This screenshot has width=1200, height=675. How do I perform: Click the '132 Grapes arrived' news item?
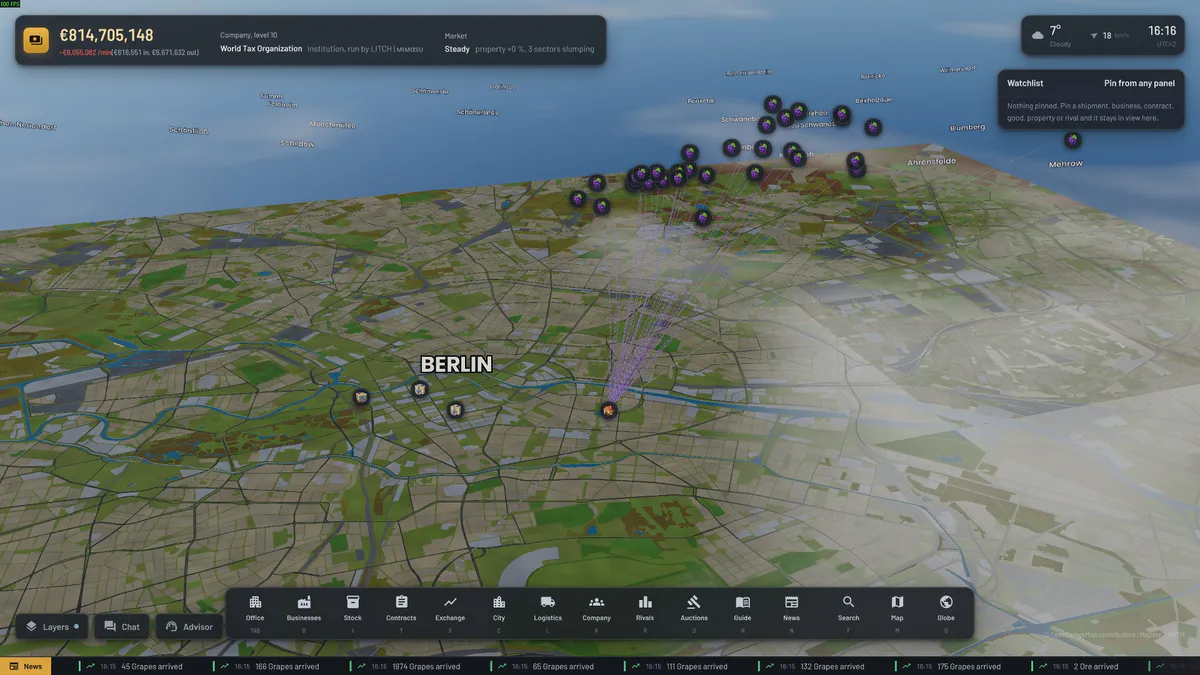[832, 667]
